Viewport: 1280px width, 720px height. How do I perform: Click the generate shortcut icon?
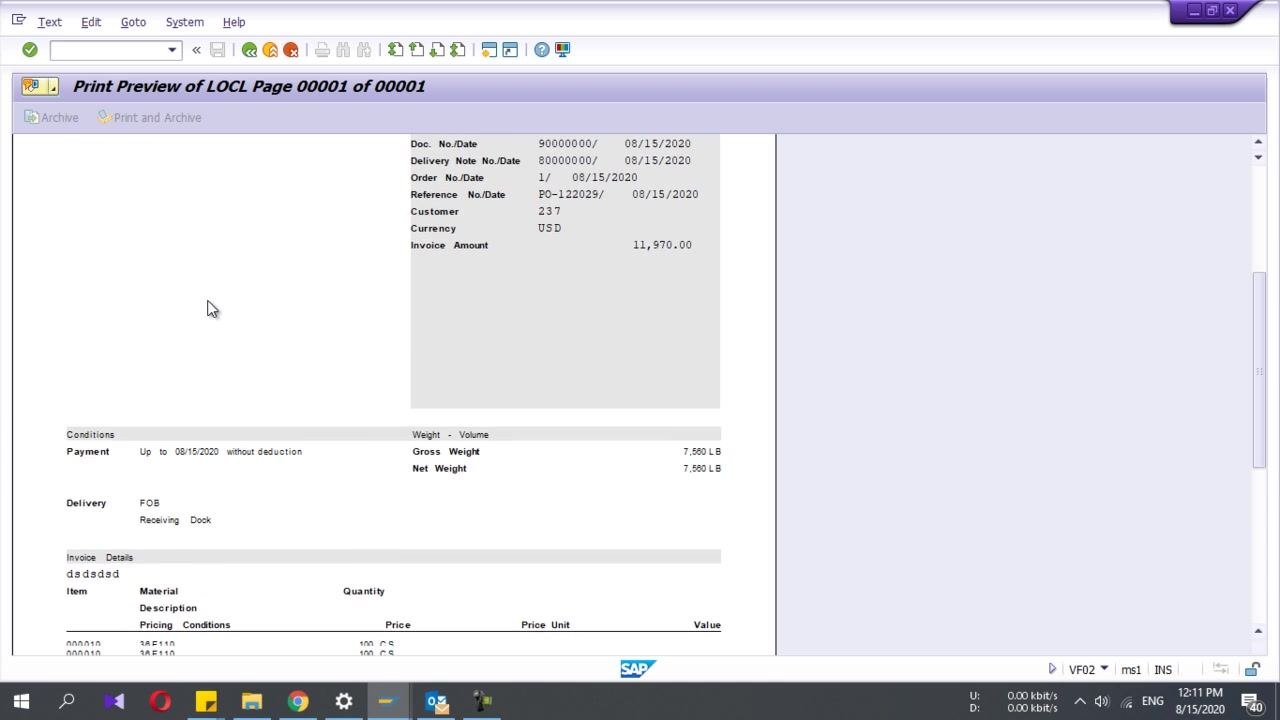tap(510, 50)
